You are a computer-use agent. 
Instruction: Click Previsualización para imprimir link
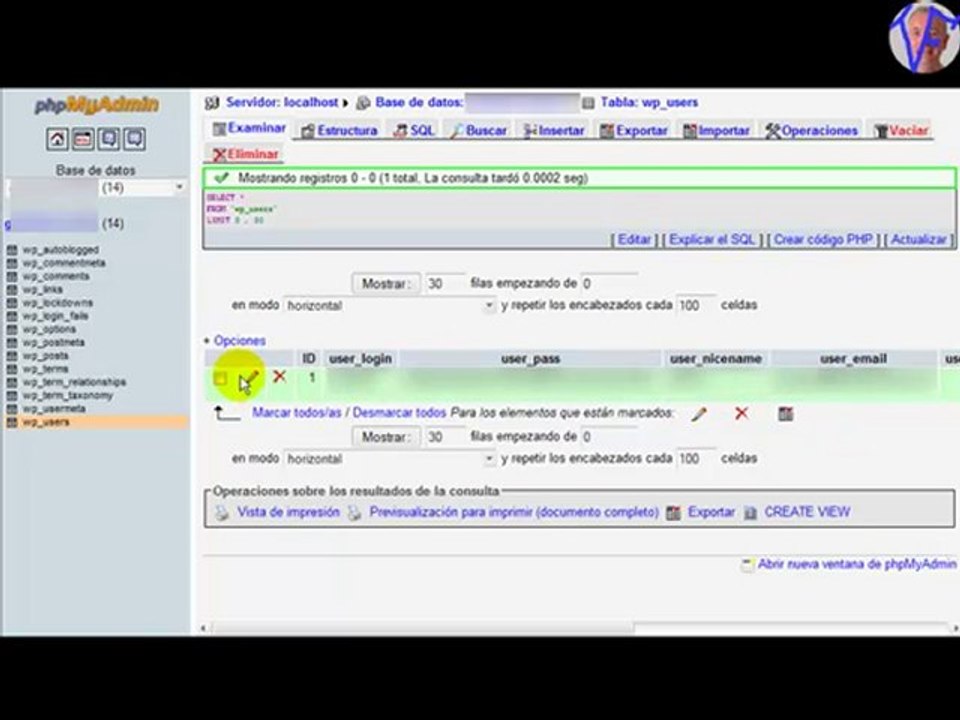514,512
